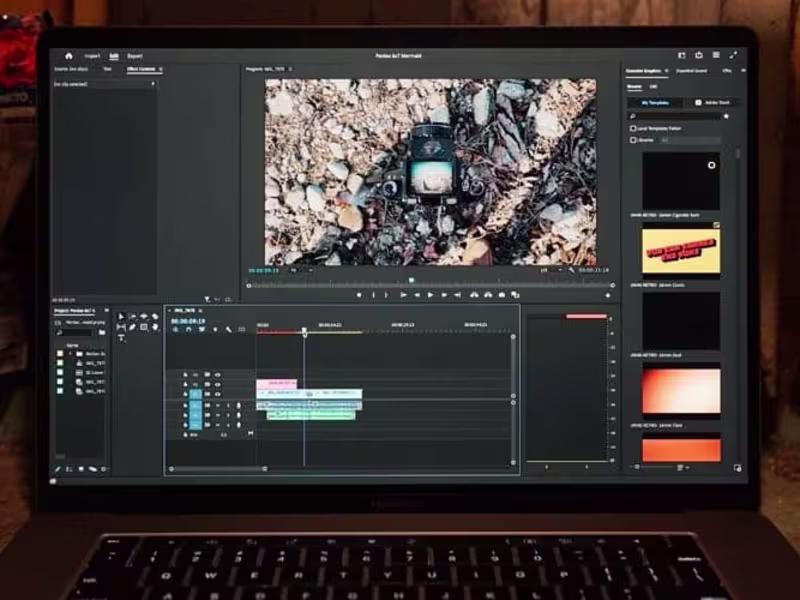Click the Mark In button
This screenshot has width=800, height=600.
[x=373, y=295]
